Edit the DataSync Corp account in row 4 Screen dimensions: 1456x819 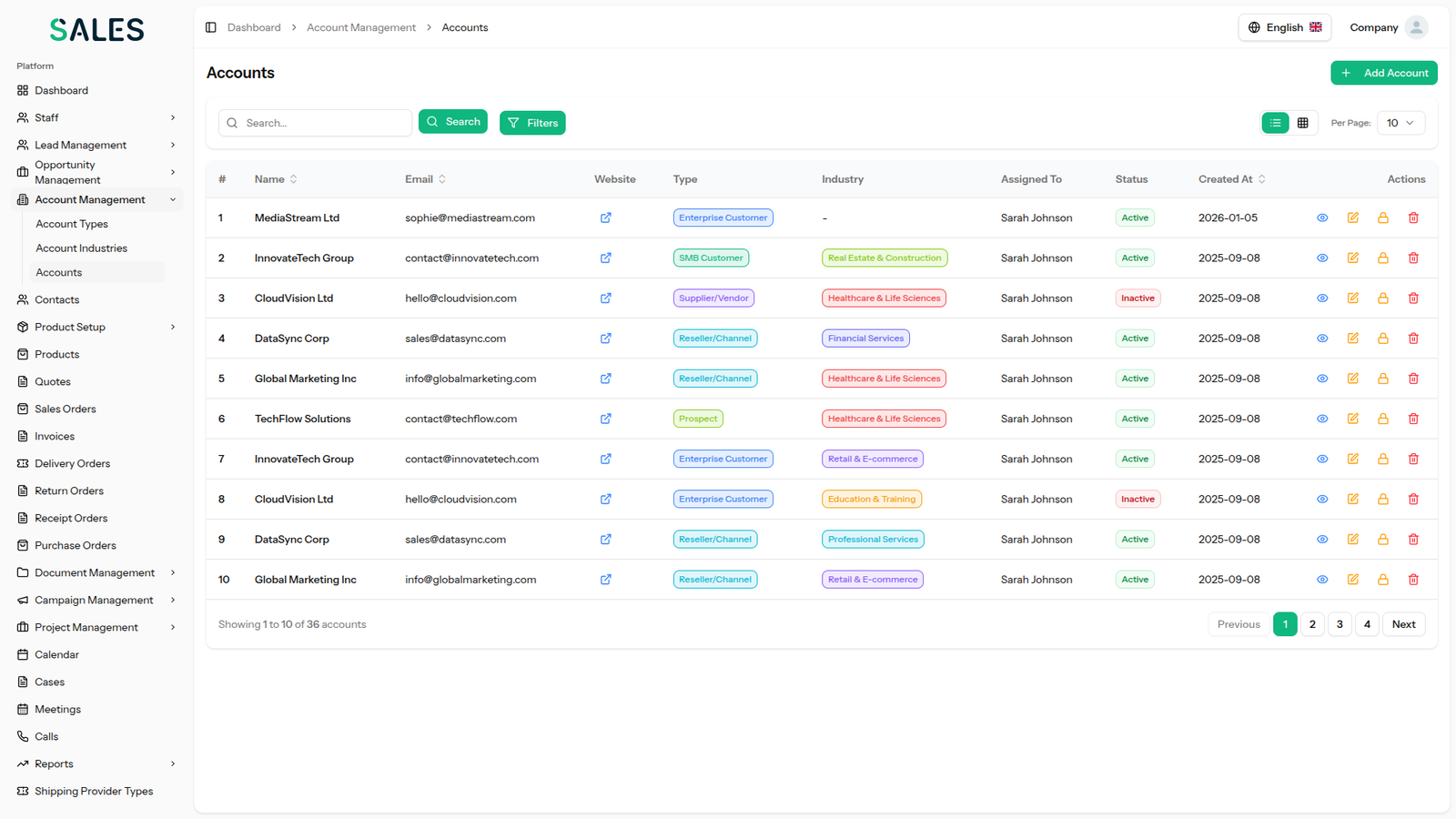pyautogui.click(x=1352, y=339)
